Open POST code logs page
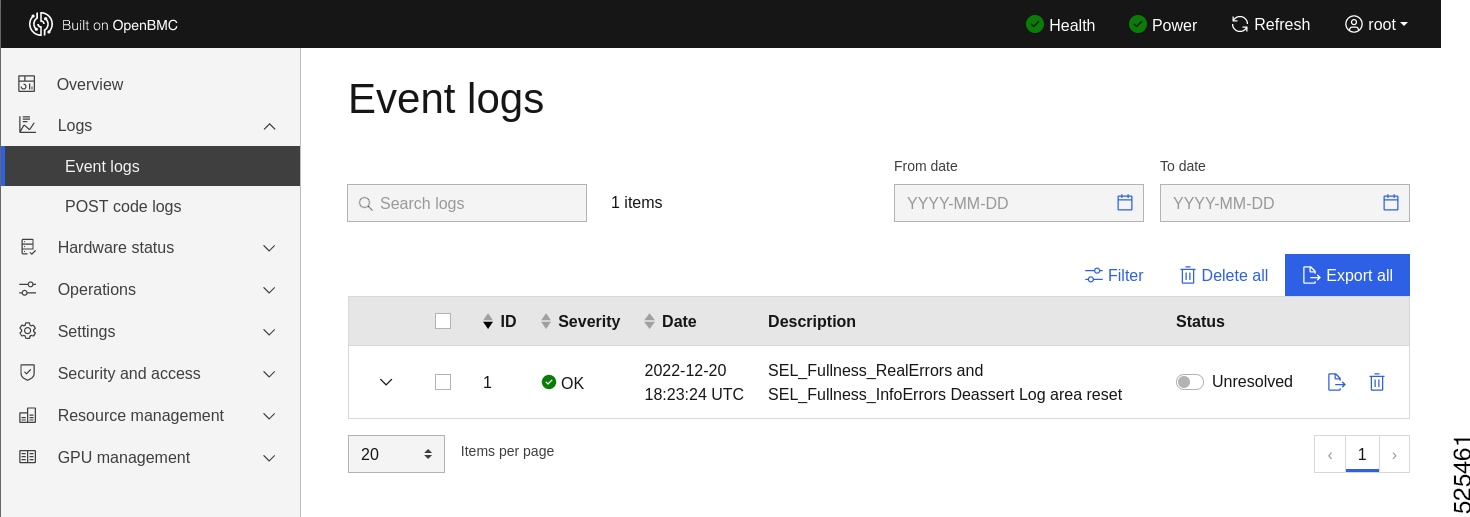1470x517 pixels. 123,206
